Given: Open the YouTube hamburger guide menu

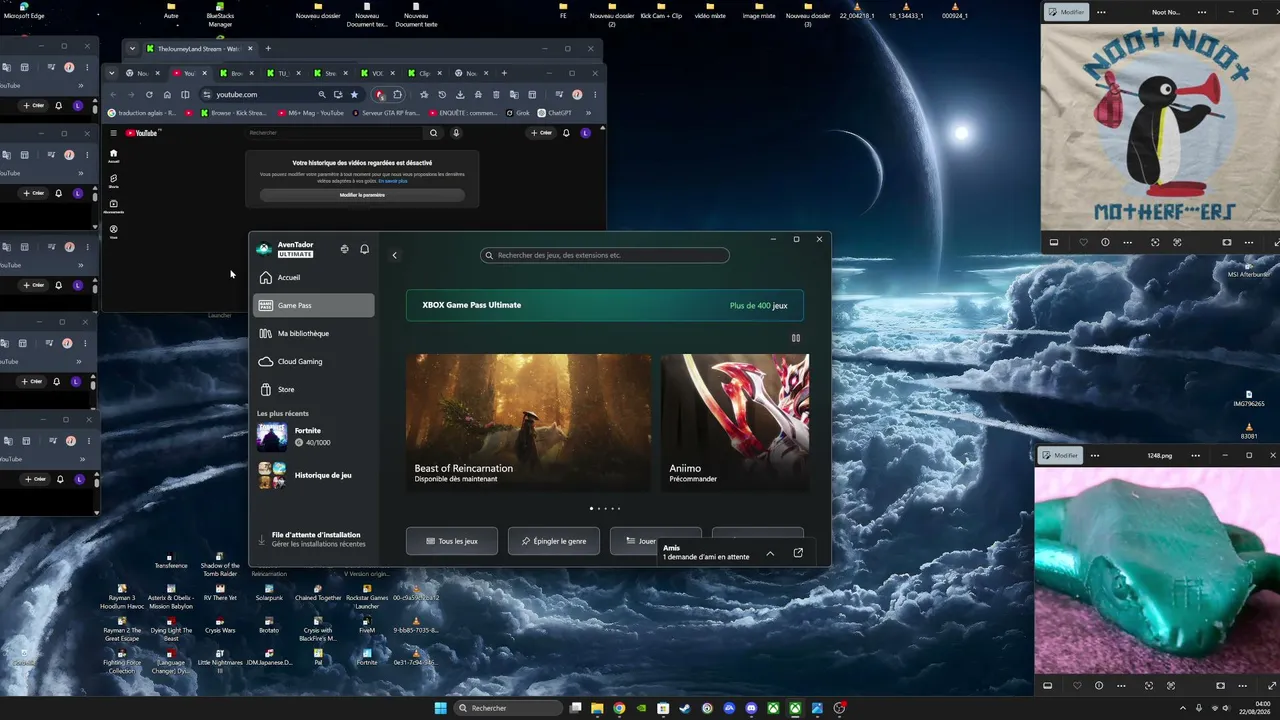Looking at the screenshot, I should tap(113, 133).
